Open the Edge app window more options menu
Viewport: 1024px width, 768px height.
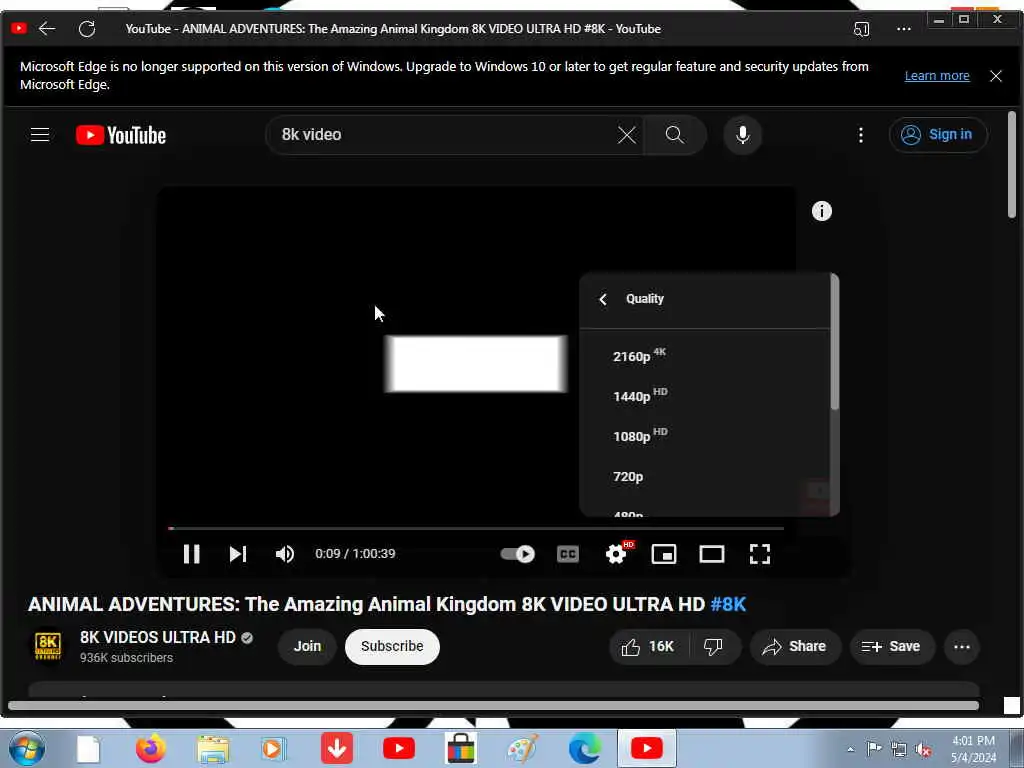point(904,29)
